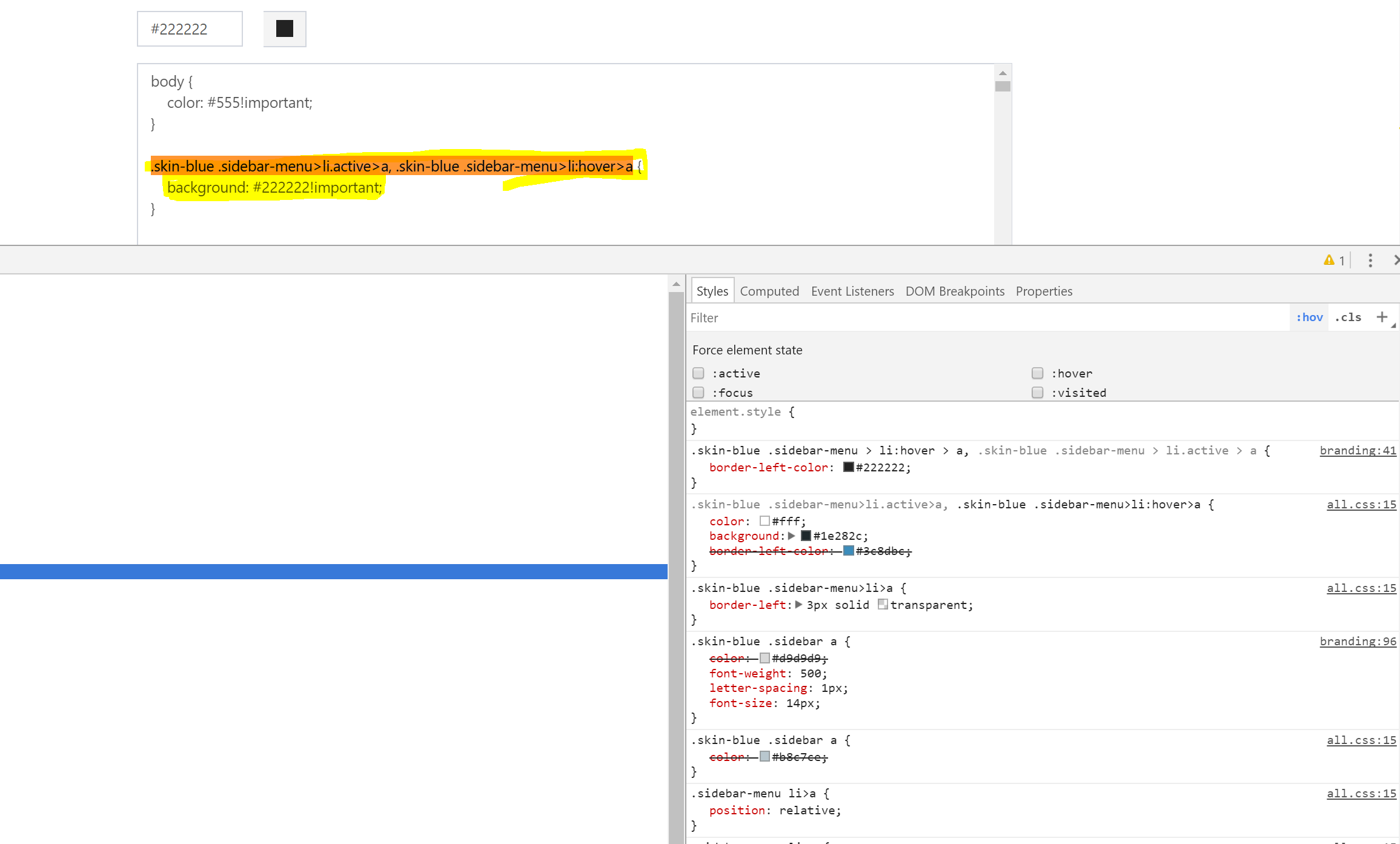Open color picker for the #fff color swatch
Viewport: 1400px width, 844px height.
pyautogui.click(x=765, y=520)
